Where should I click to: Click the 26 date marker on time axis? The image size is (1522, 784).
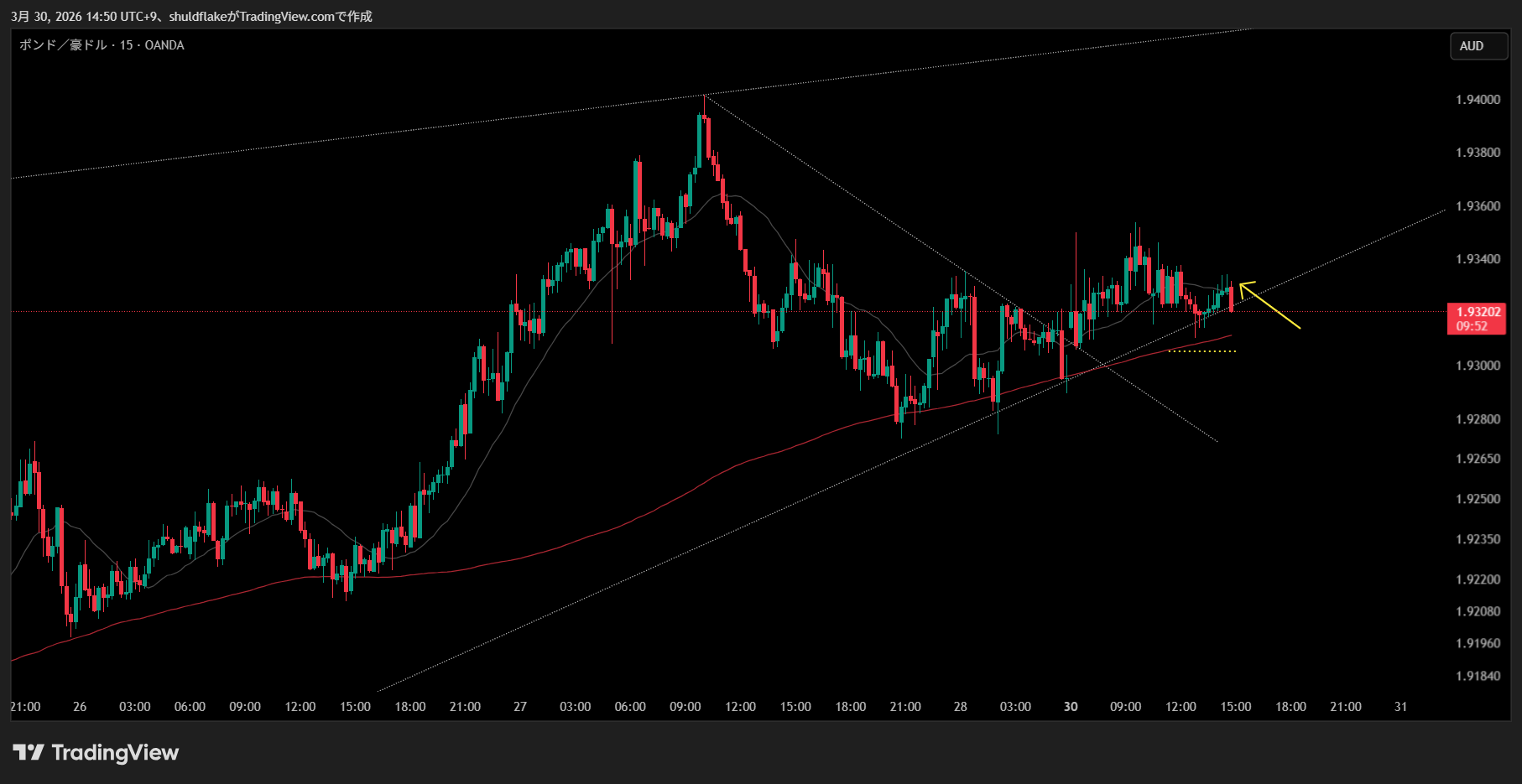(80, 707)
